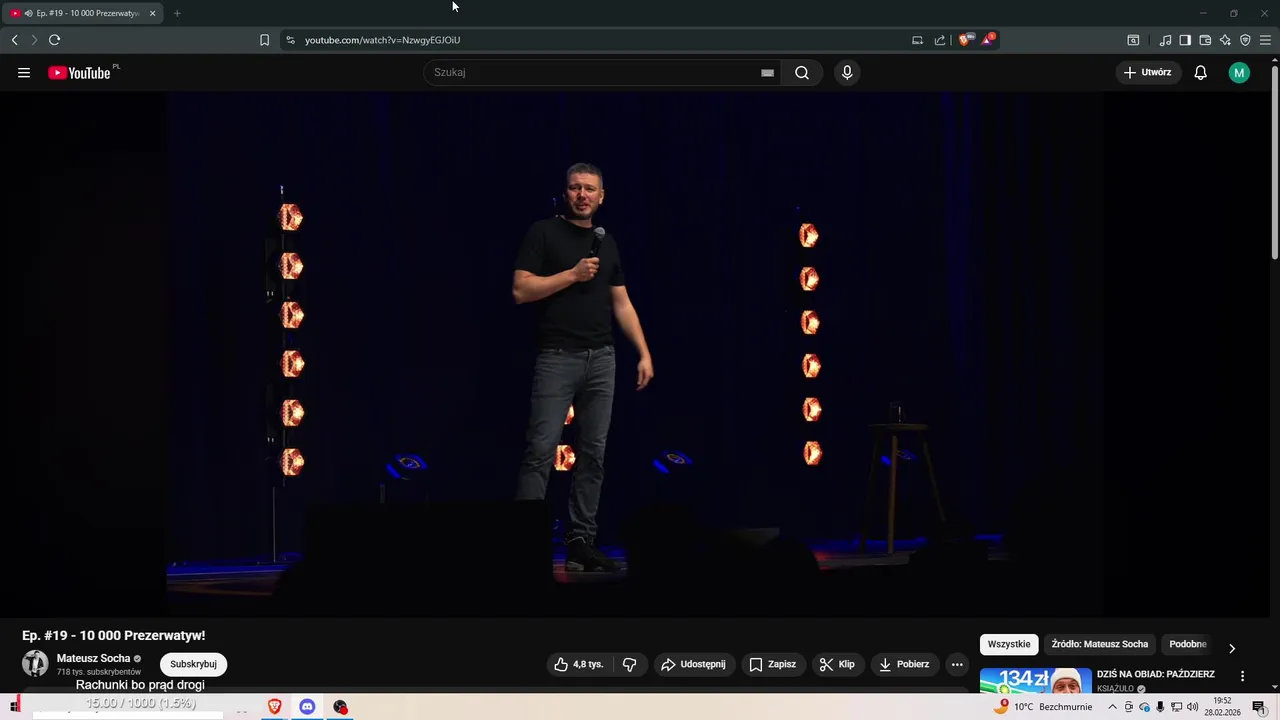The height and width of the screenshot is (720, 1280).
Task: Save video with Zapisz button
Action: [772, 664]
